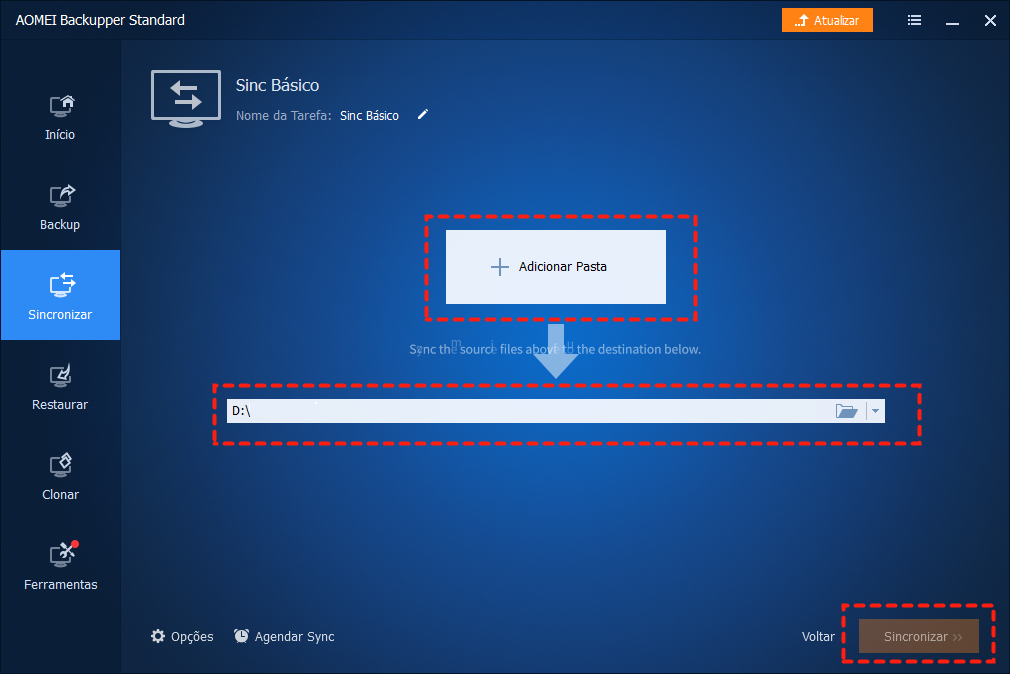Open the Backup section in sidebar
This screenshot has width=1010, height=674.
click(60, 207)
